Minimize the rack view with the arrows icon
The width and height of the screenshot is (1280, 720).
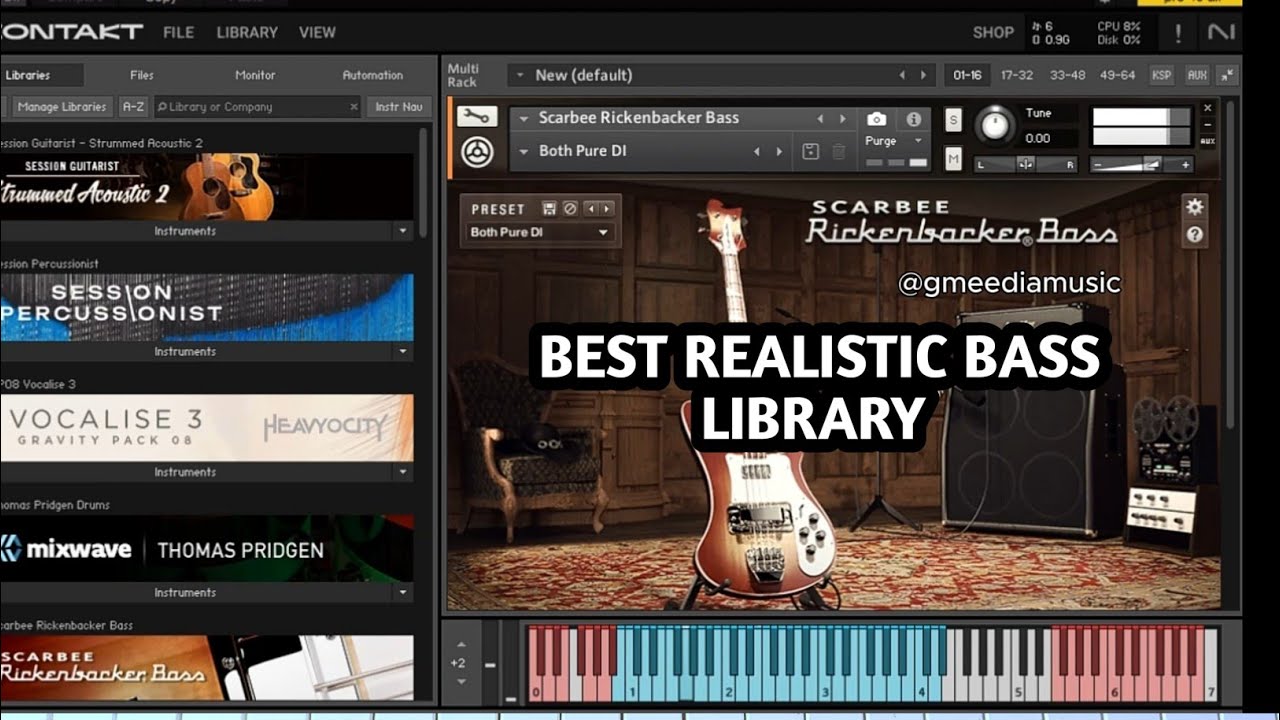click(1227, 75)
